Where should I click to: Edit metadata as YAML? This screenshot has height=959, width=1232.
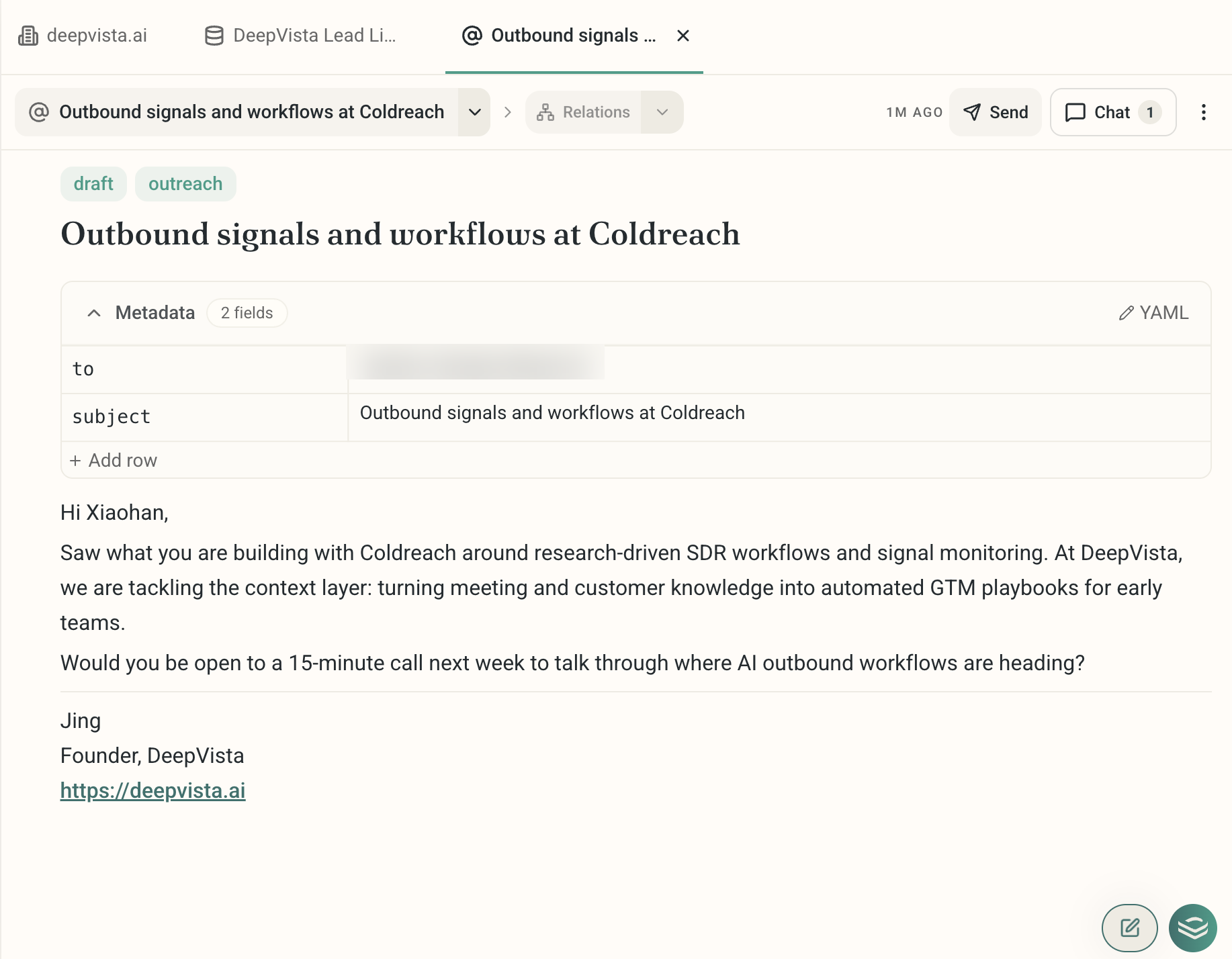(1154, 313)
